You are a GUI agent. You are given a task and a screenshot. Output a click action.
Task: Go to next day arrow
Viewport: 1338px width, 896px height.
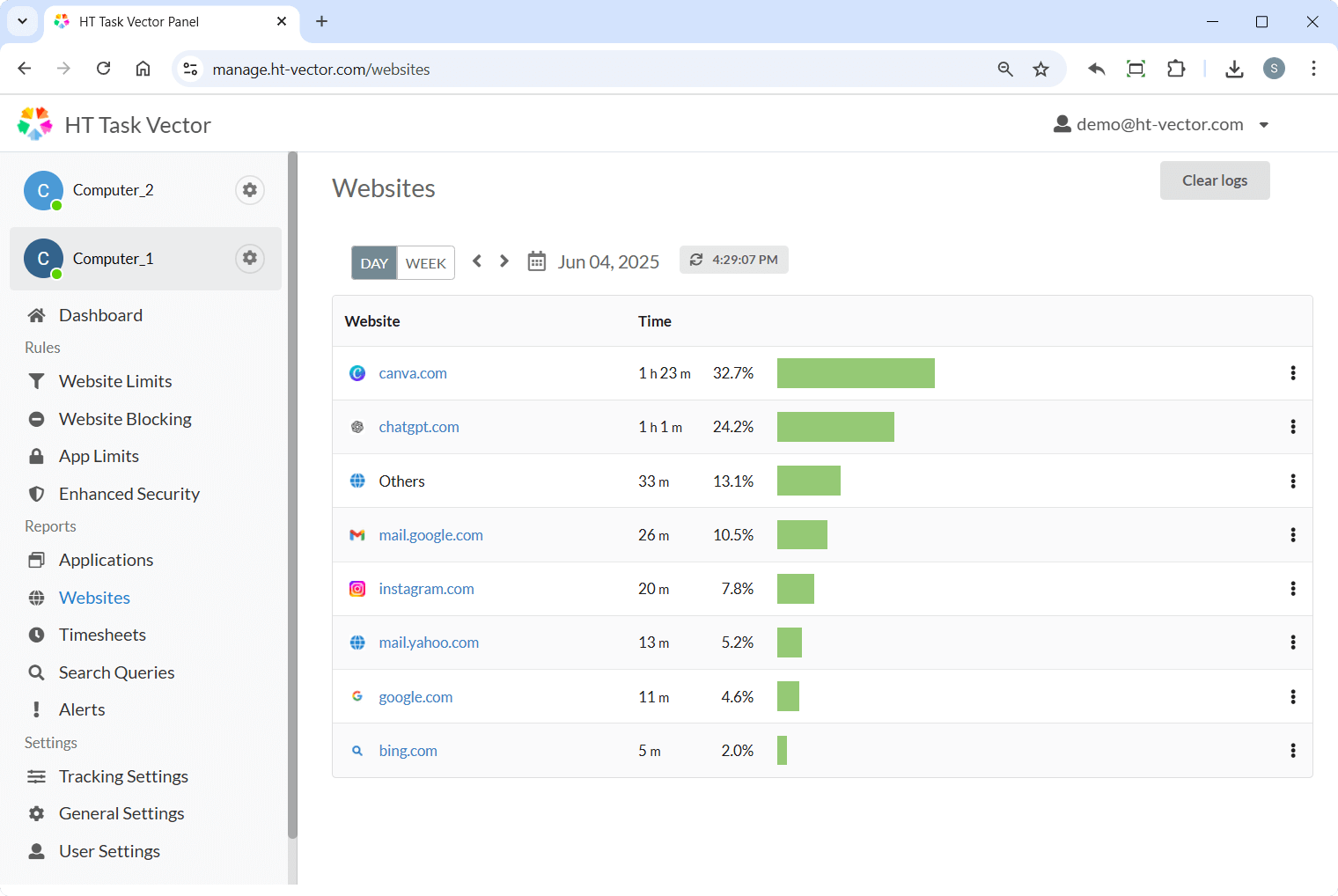click(504, 261)
